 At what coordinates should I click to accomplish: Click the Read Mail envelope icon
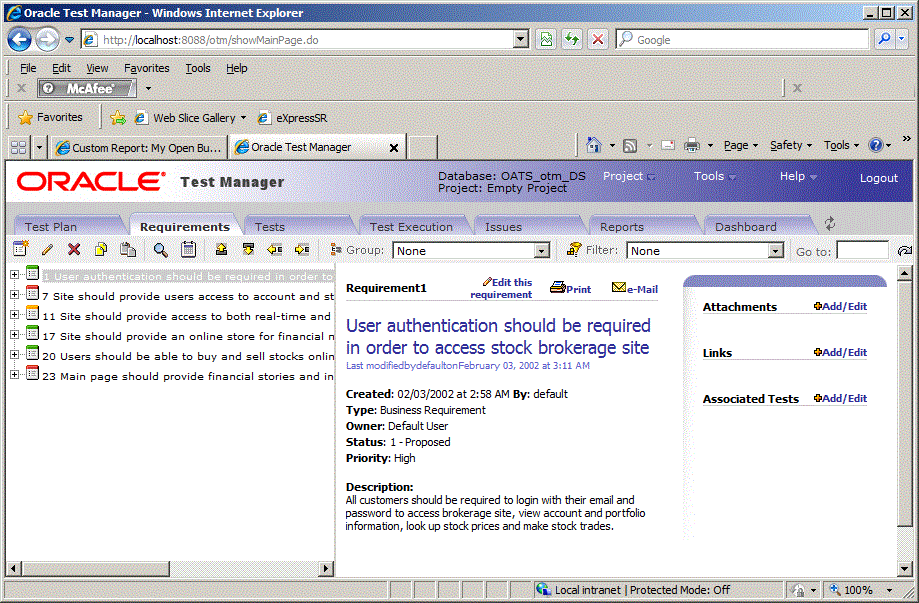pyautogui.click(x=668, y=145)
